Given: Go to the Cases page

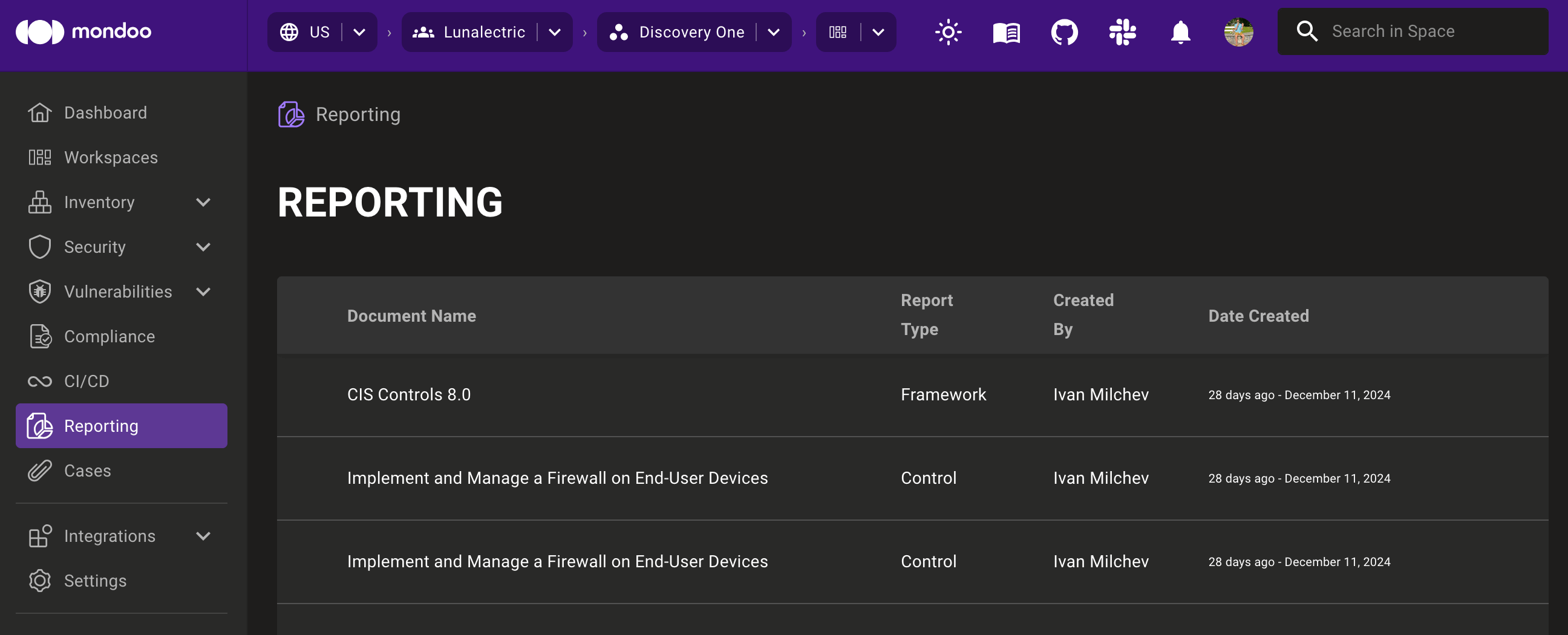Looking at the screenshot, I should (x=87, y=470).
